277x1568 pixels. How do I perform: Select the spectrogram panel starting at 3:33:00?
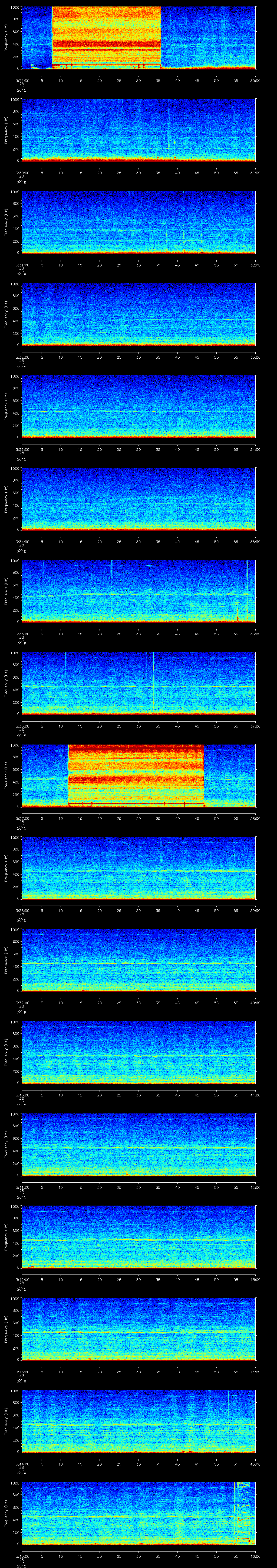139,407
